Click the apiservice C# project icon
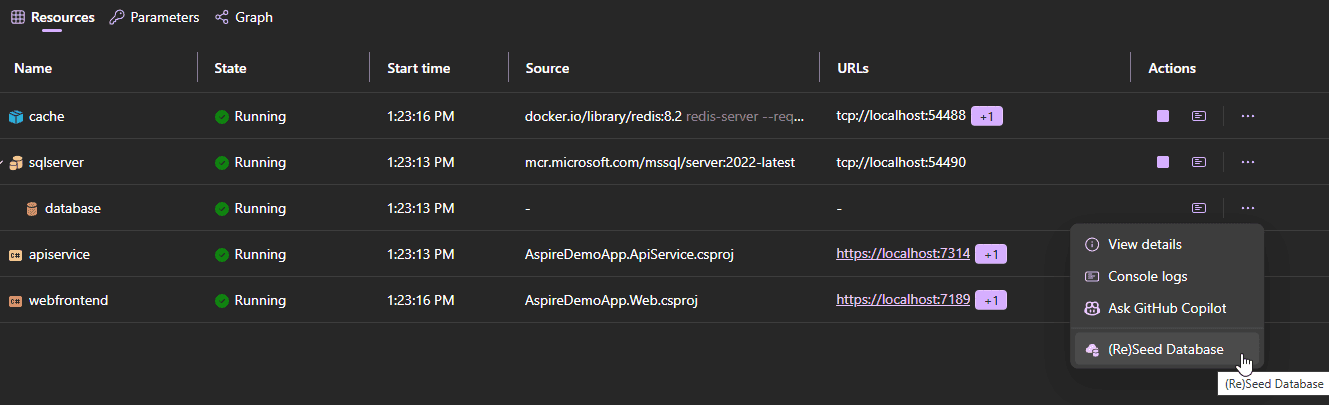The image size is (1329, 405). [15, 255]
